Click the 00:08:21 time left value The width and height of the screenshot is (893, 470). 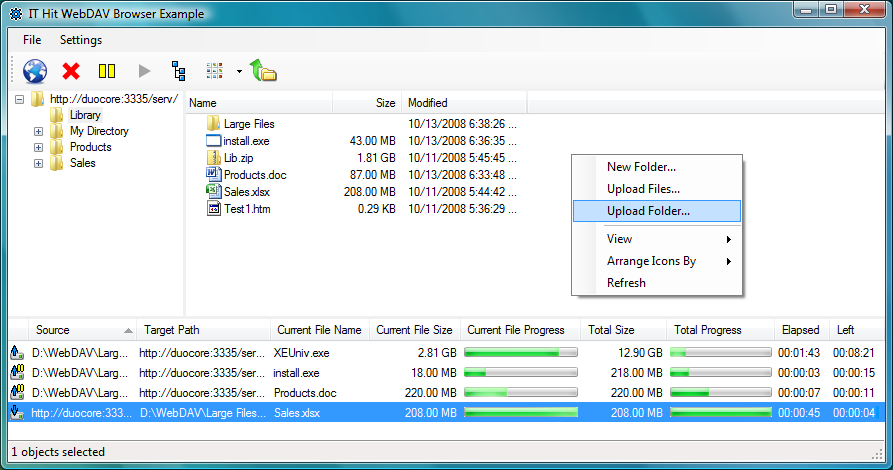pyautogui.click(x=854, y=353)
